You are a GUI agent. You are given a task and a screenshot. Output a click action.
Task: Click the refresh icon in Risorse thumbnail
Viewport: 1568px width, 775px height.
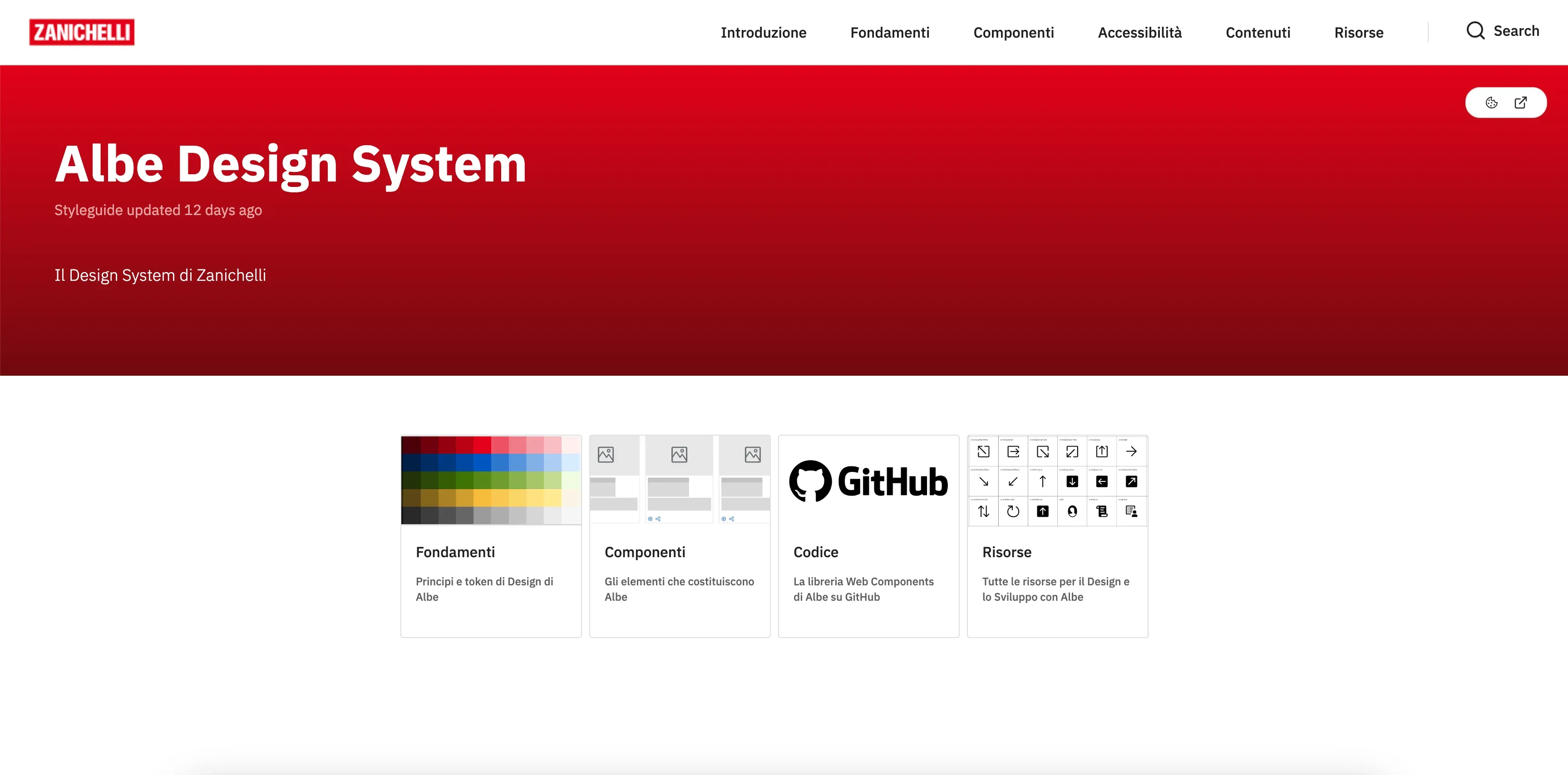click(x=1013, y=511)
